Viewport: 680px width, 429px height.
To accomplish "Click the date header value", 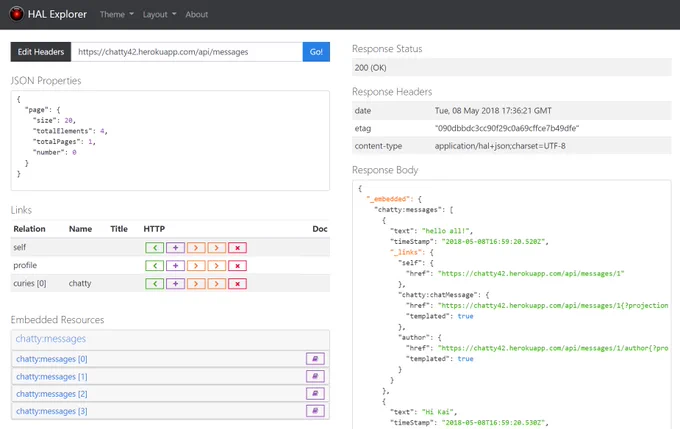I will tap(493, 111).
